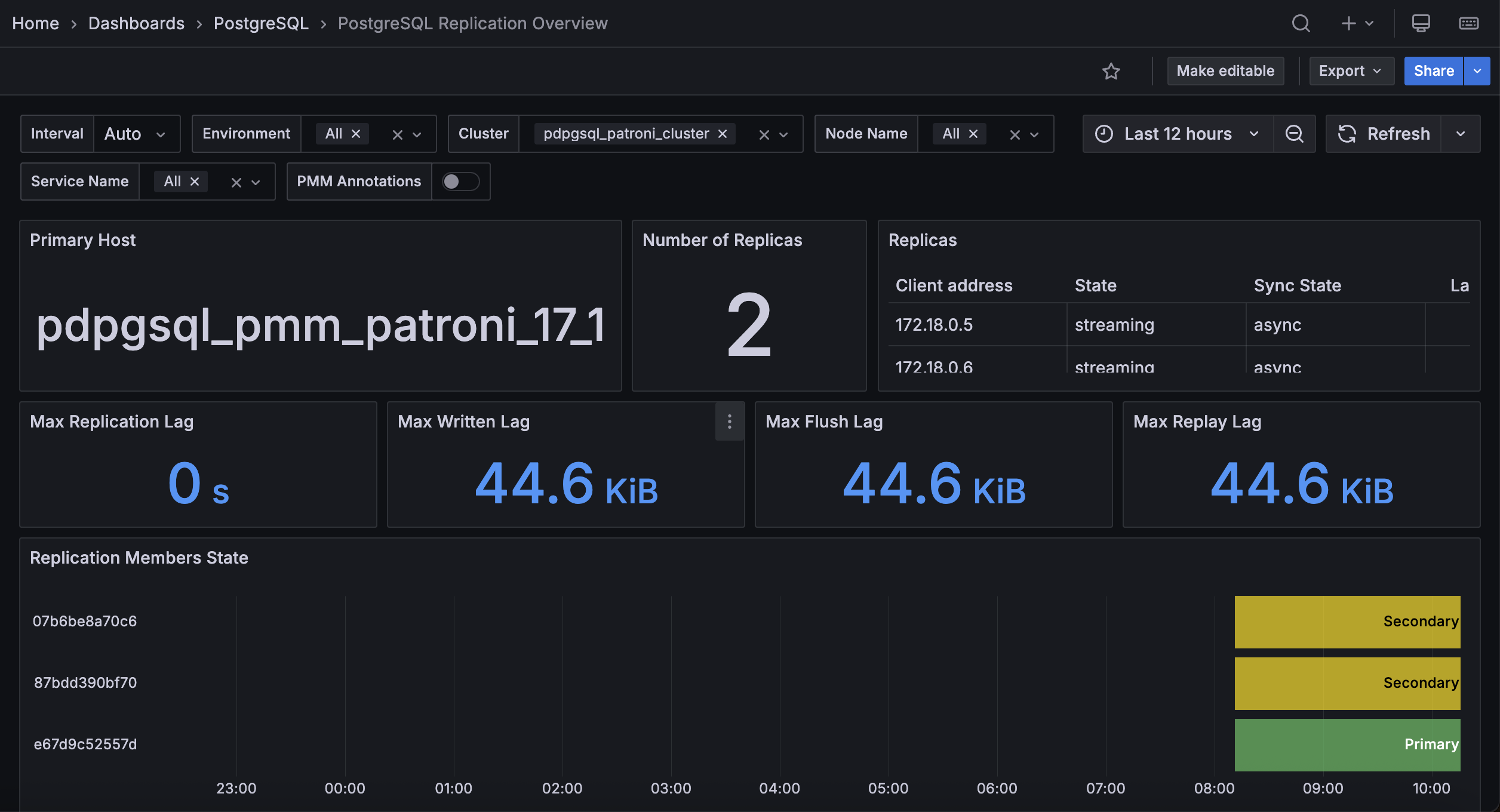
Task: Enter TV kiosk mode
Action: 1422,23
